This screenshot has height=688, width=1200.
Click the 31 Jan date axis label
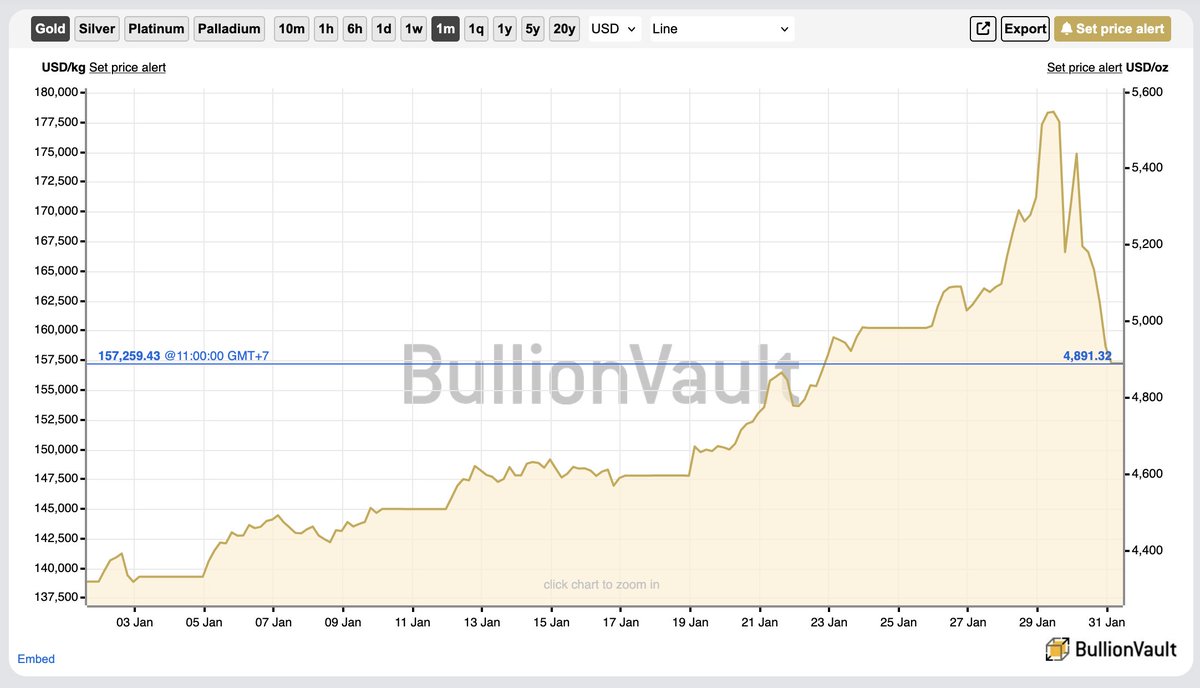(1107, 622)
